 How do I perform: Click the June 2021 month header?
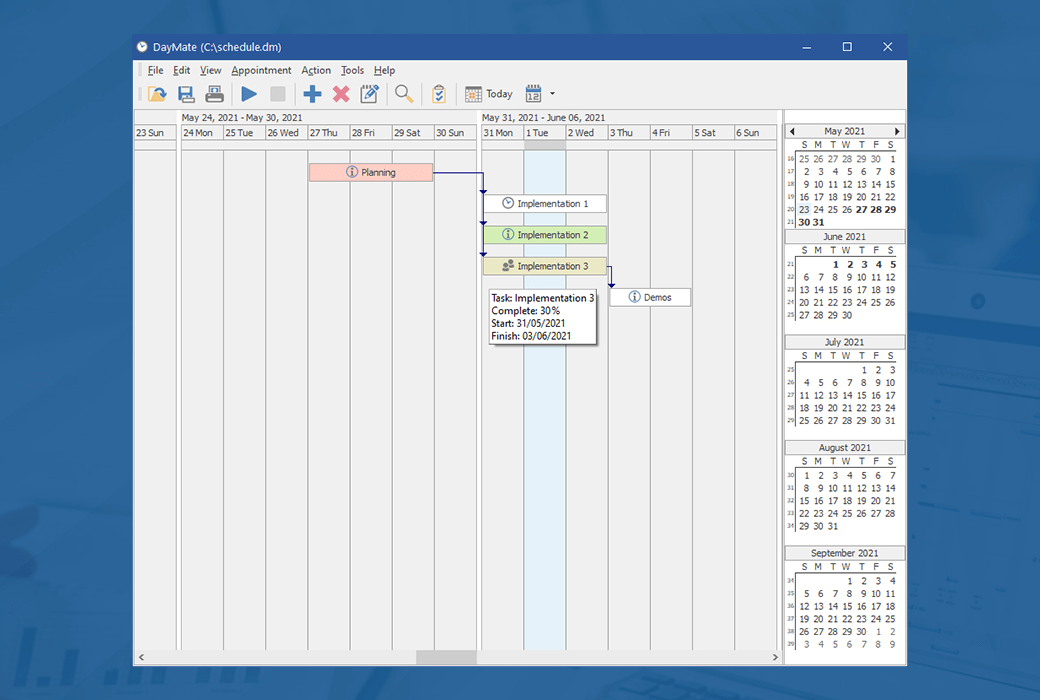pyautogui.click(x=844, y=237)
